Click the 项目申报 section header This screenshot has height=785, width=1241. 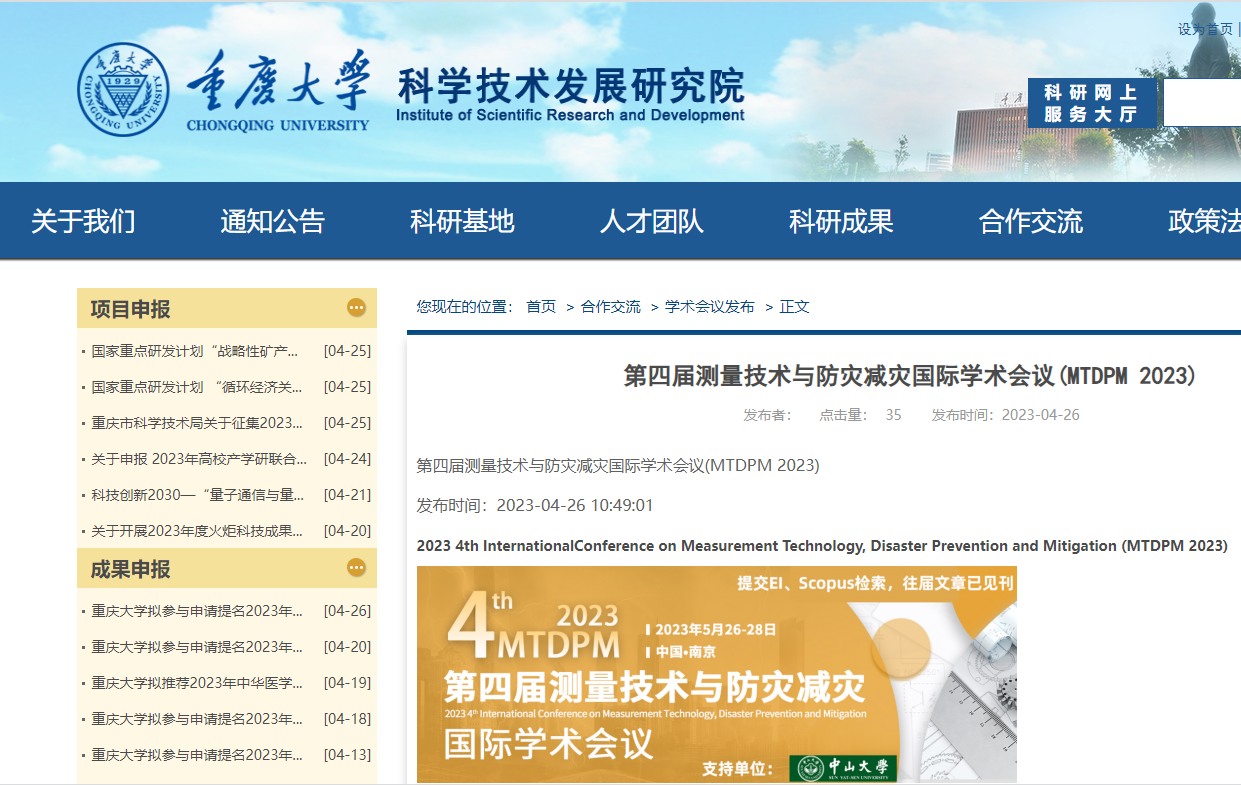[130, 309]
